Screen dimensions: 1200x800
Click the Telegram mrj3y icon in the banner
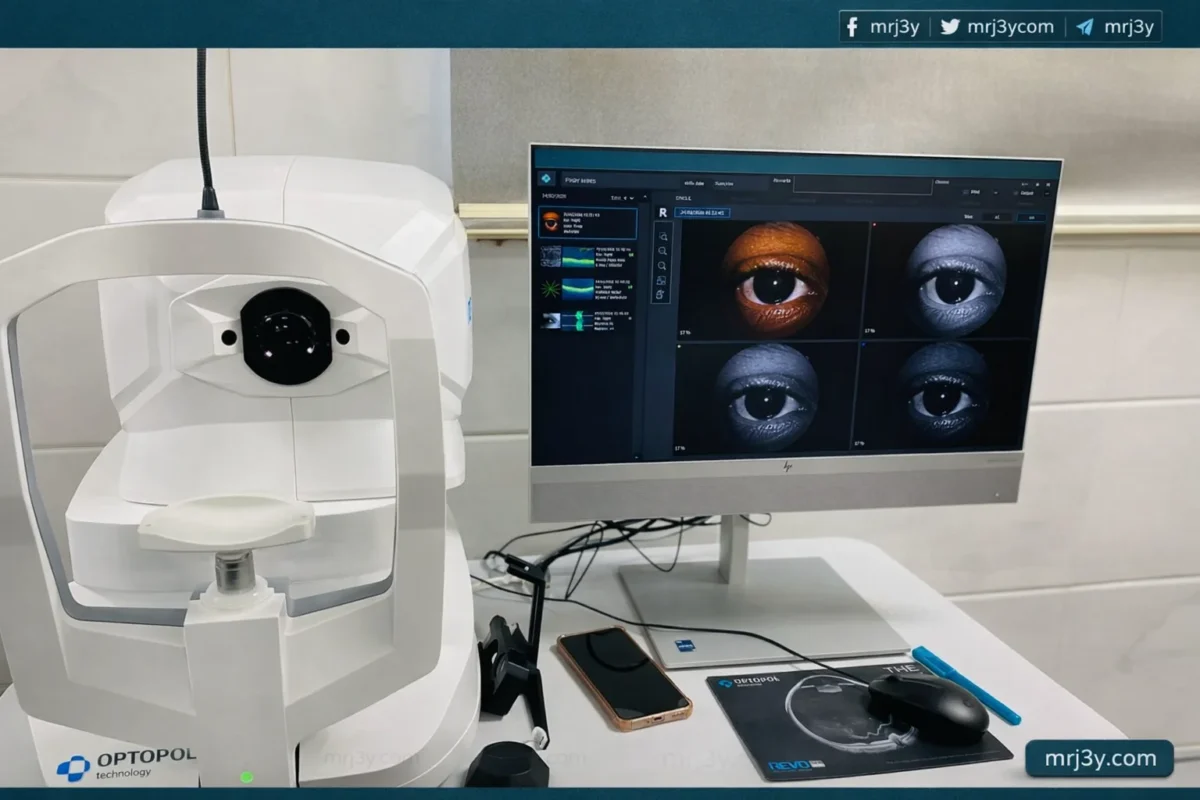tap(1085, 27)
